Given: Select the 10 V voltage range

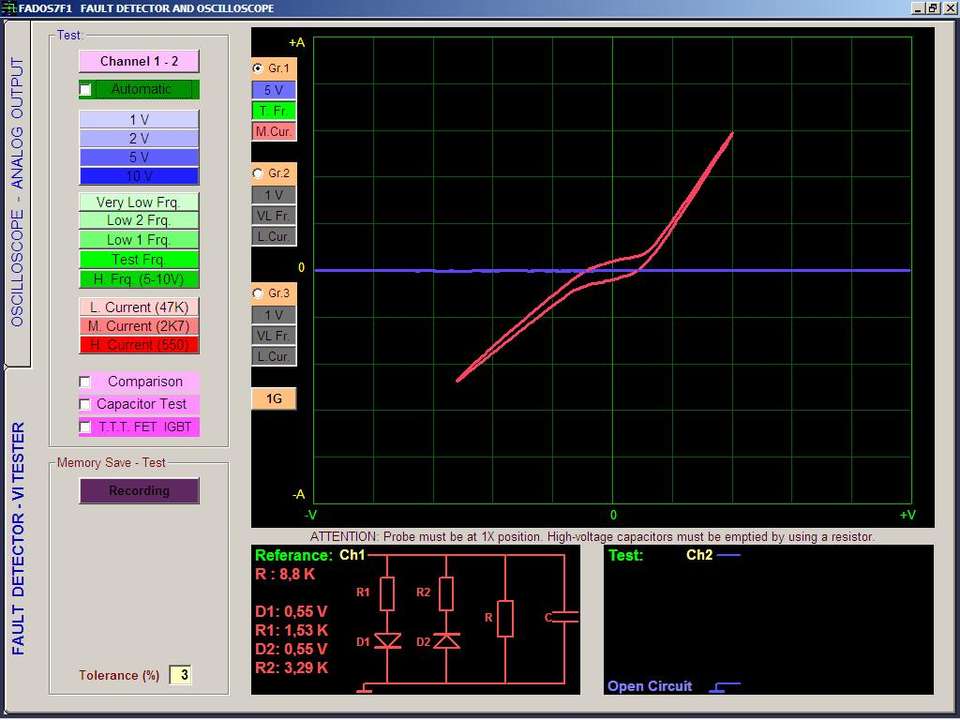Looking at the screenshot, I should (139, 177).
